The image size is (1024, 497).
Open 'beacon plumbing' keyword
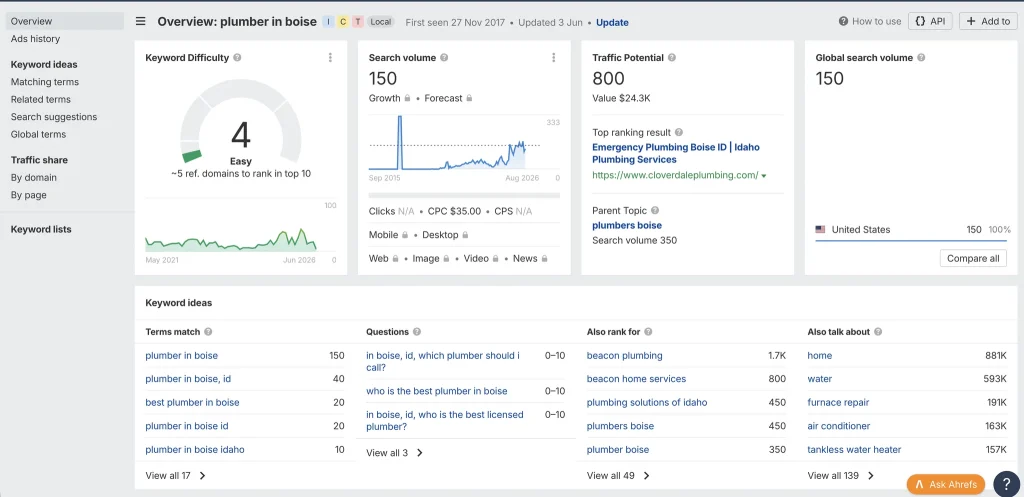click(x=625, y=356)
